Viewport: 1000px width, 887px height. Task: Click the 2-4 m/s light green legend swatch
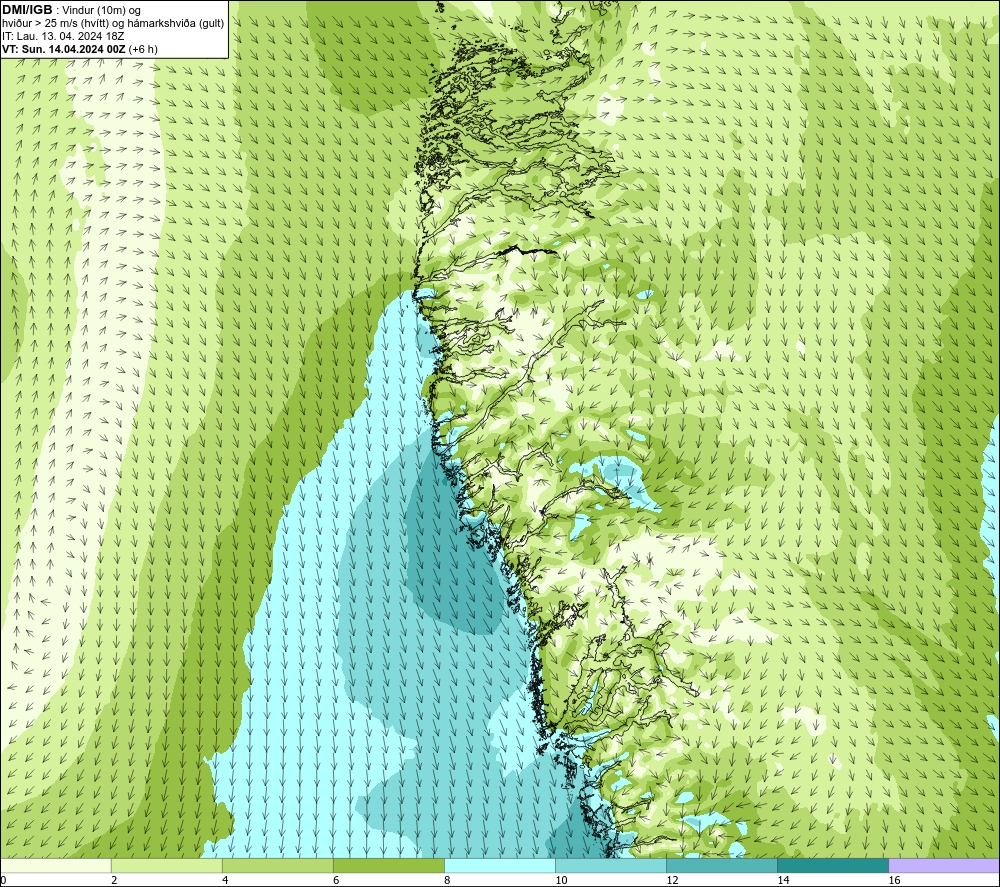point(167,866)
